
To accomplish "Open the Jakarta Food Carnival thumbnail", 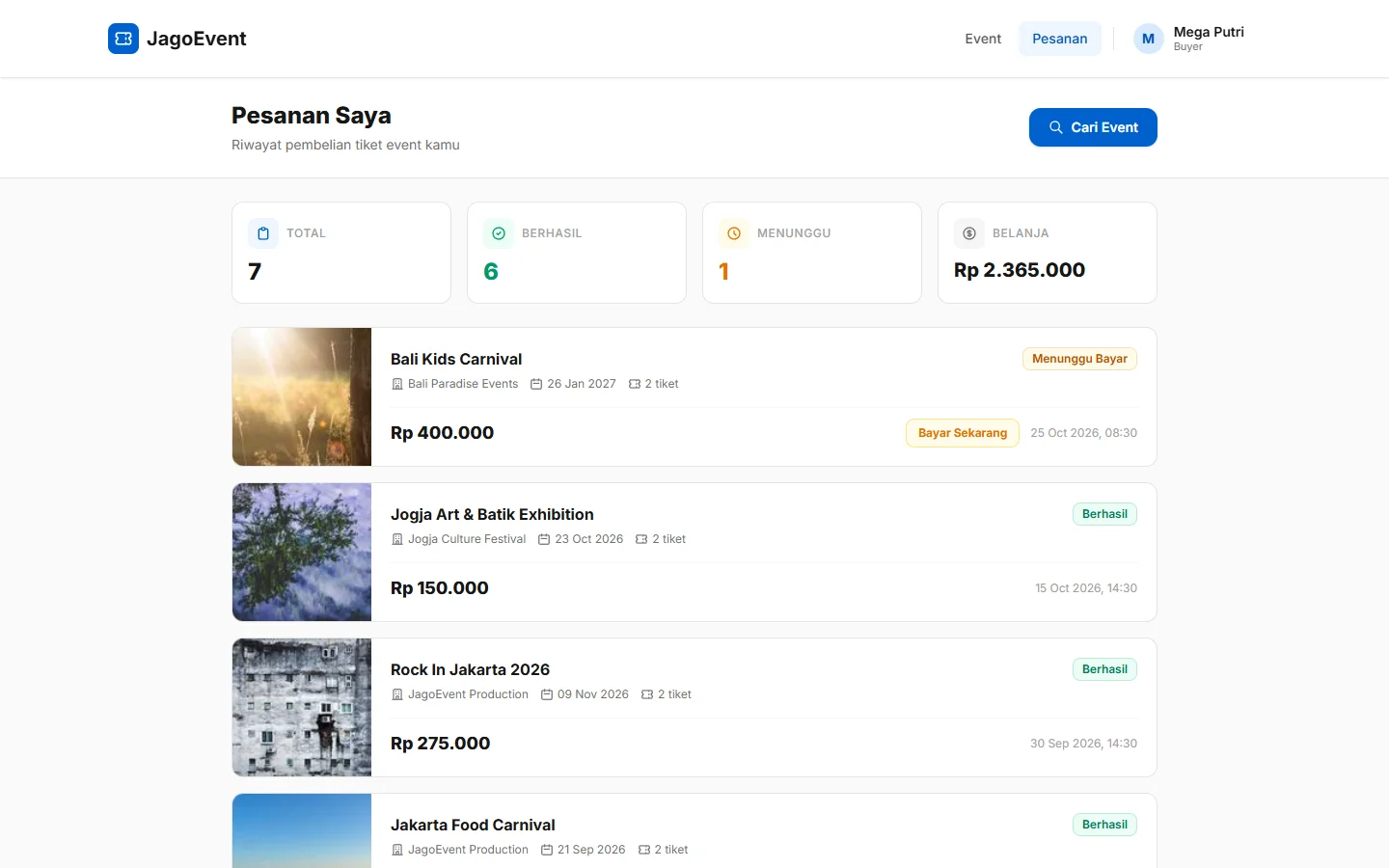I will pos(302,831).
